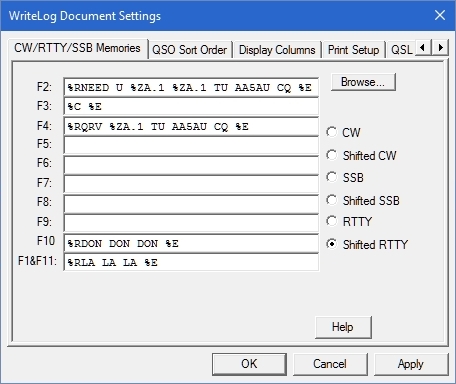Confirm settings with the OK button
The height and width of the screenshot is (384, 456).
point(249,364)
